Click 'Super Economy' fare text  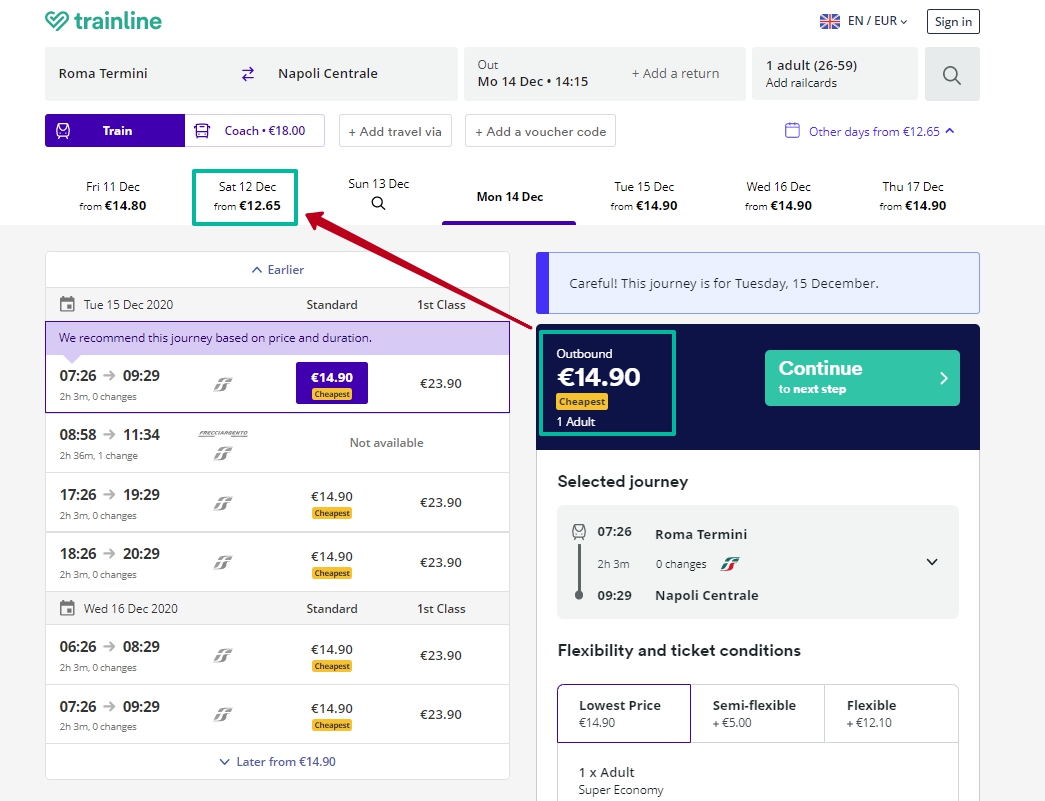(621, 790)
